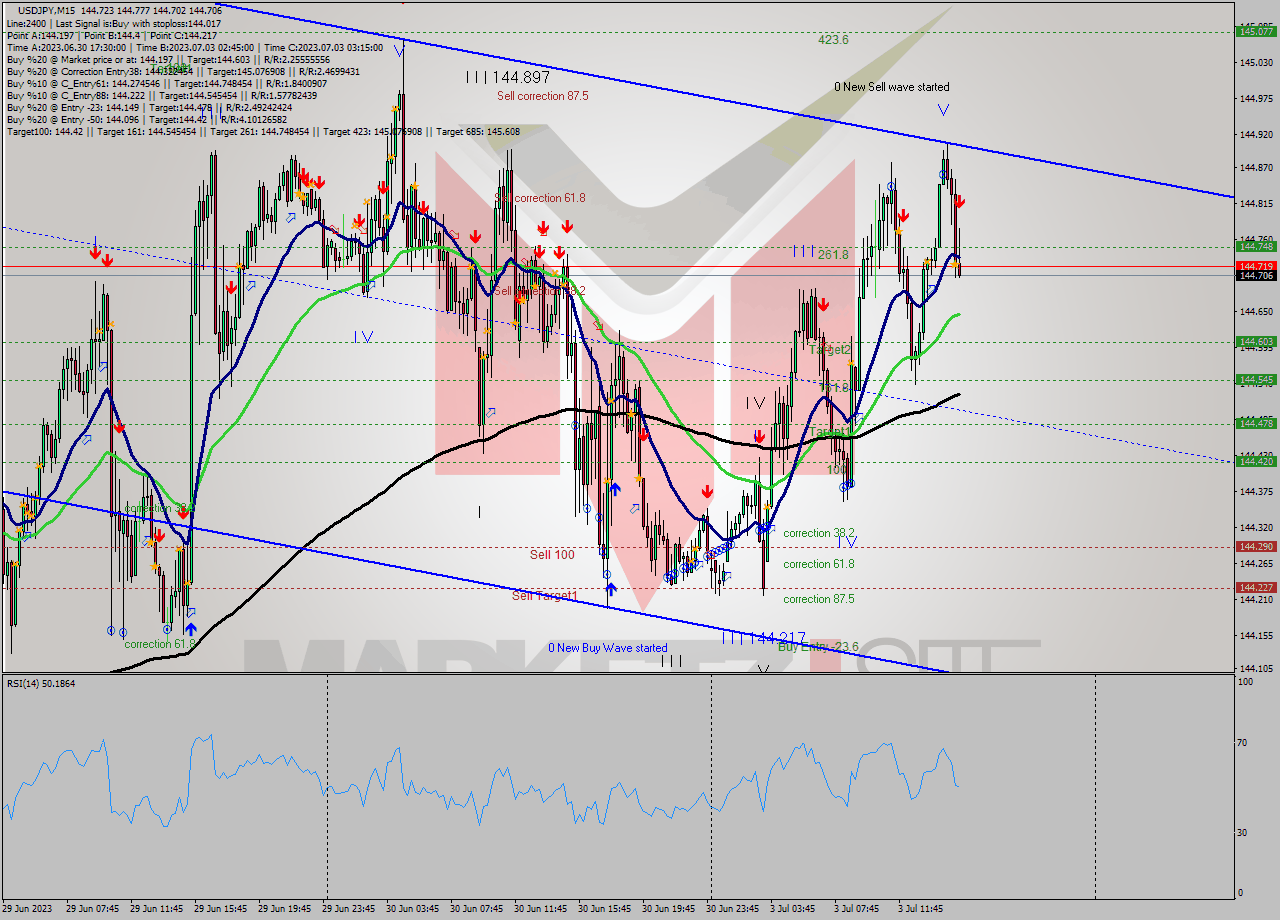Click the 144.155 price axis value
Screen dimensions: 1280x920
coord(1256,635)
